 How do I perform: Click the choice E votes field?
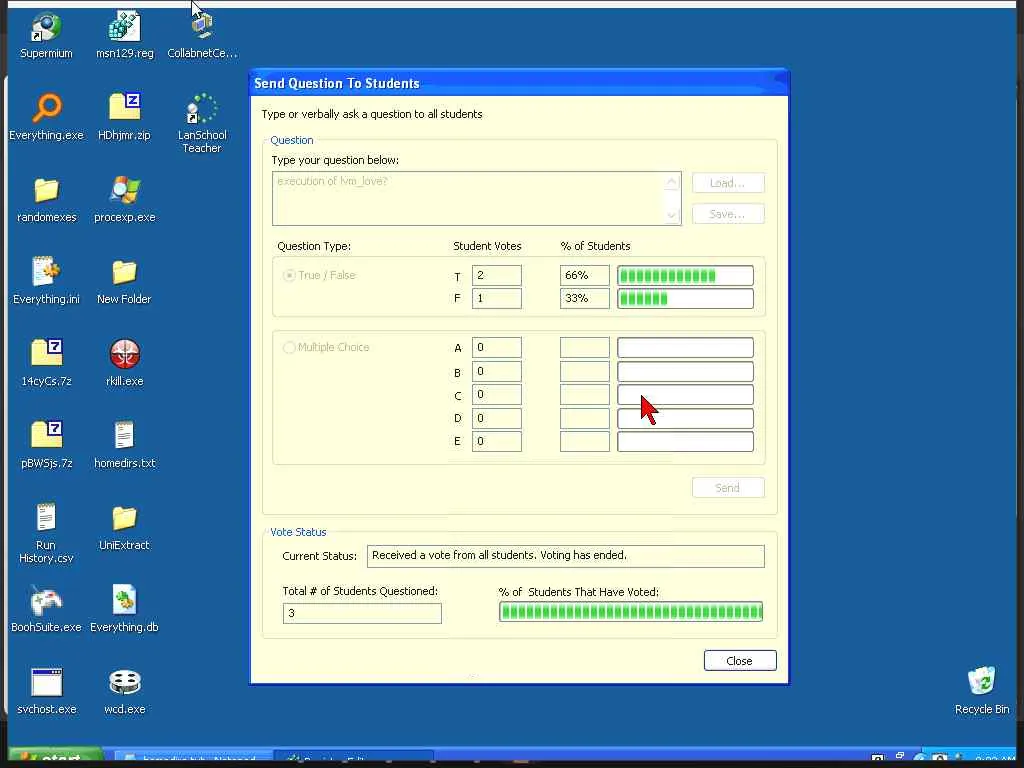(496, 441)
